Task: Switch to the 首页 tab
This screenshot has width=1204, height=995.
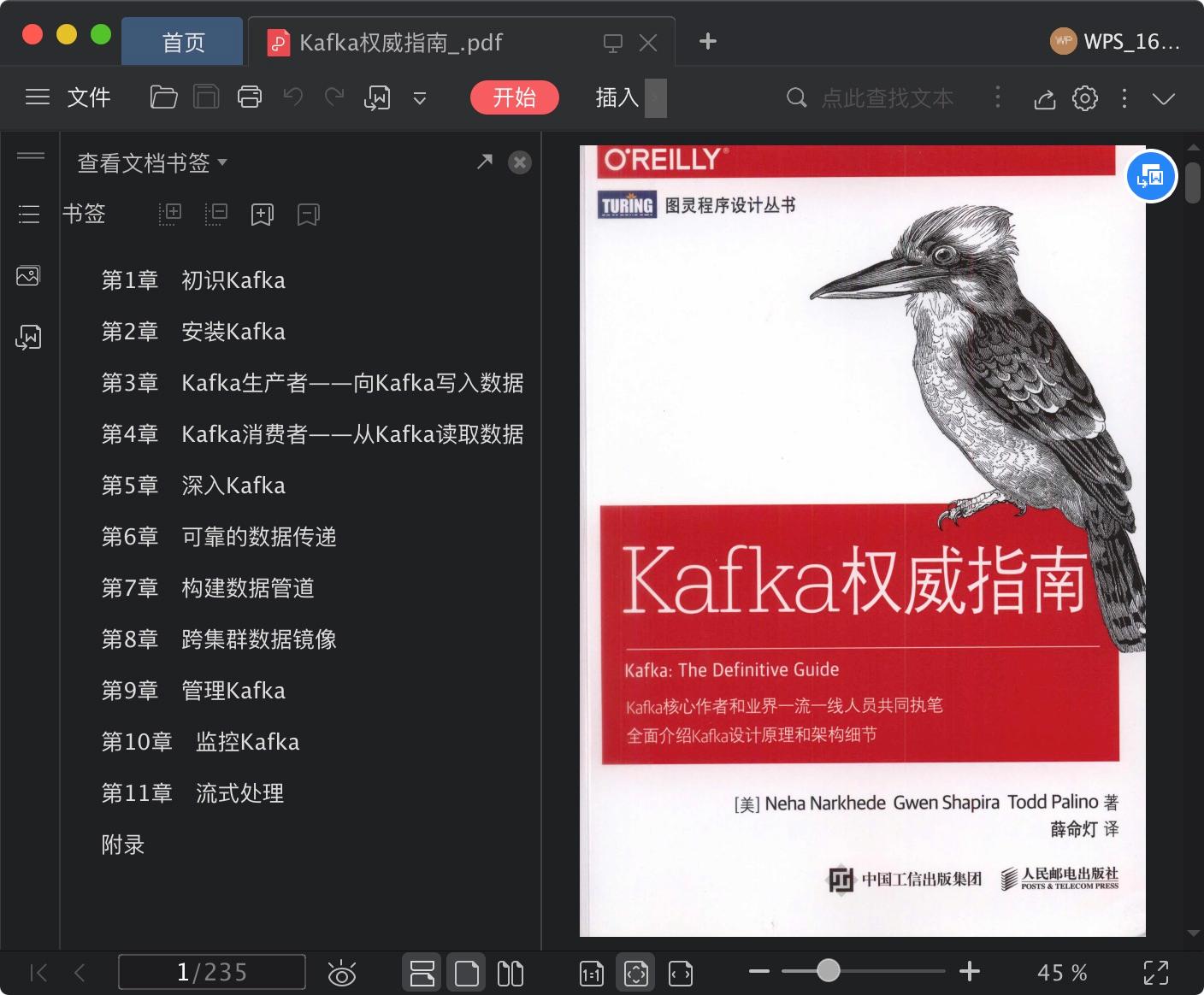Action: 183,42
